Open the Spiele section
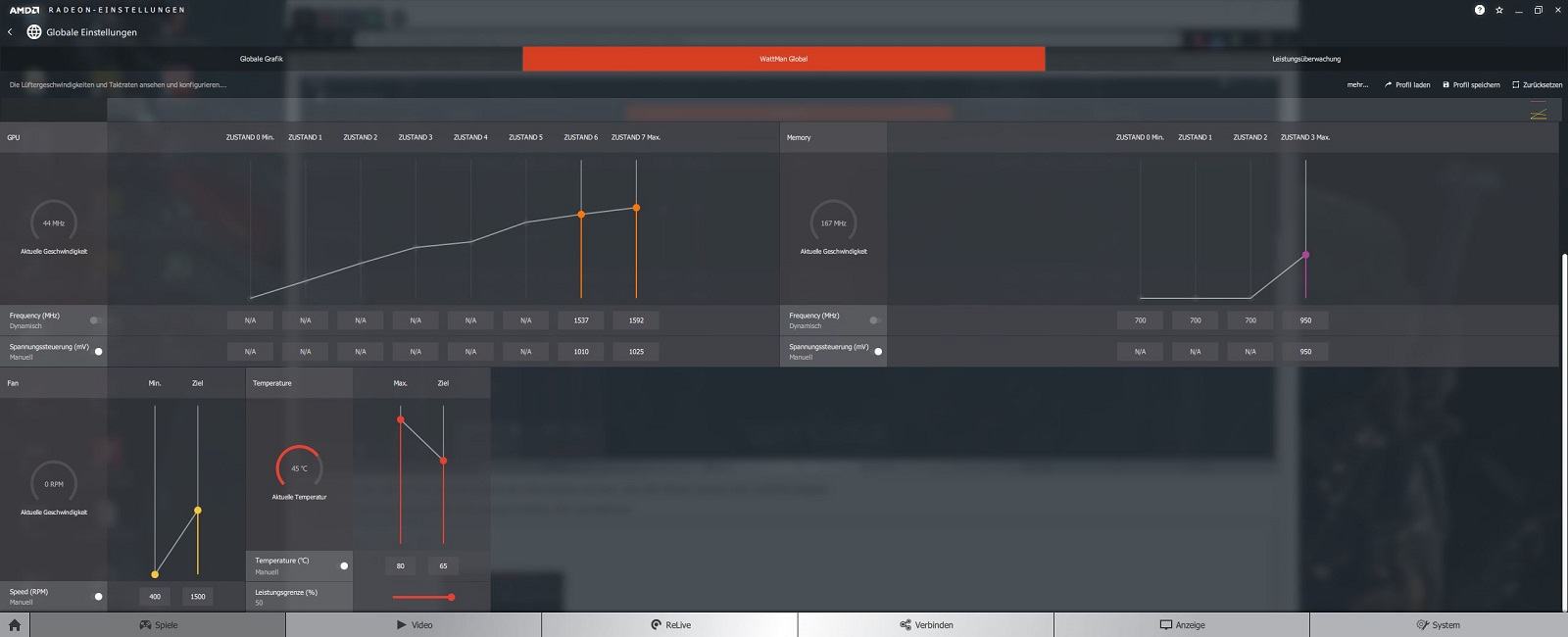 coord(158,625)
